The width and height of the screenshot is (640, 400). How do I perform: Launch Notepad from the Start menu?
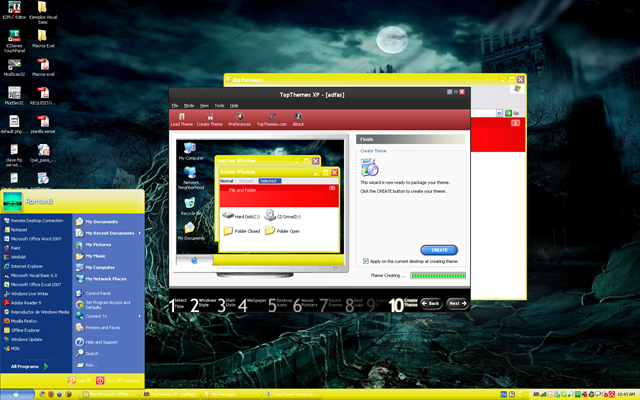pyautogui.click(x=16, y=230)
